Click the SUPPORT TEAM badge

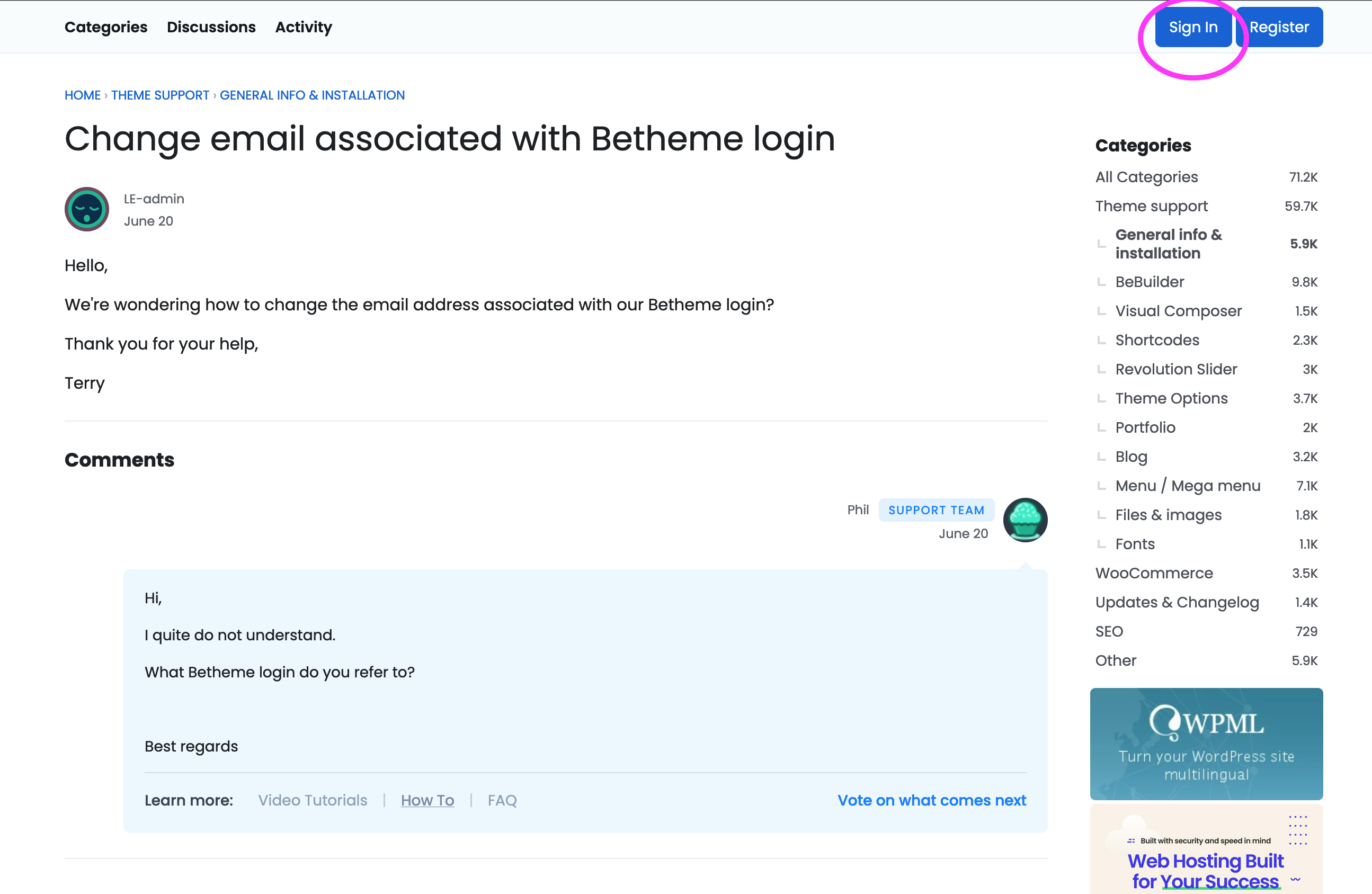point(936,510)
